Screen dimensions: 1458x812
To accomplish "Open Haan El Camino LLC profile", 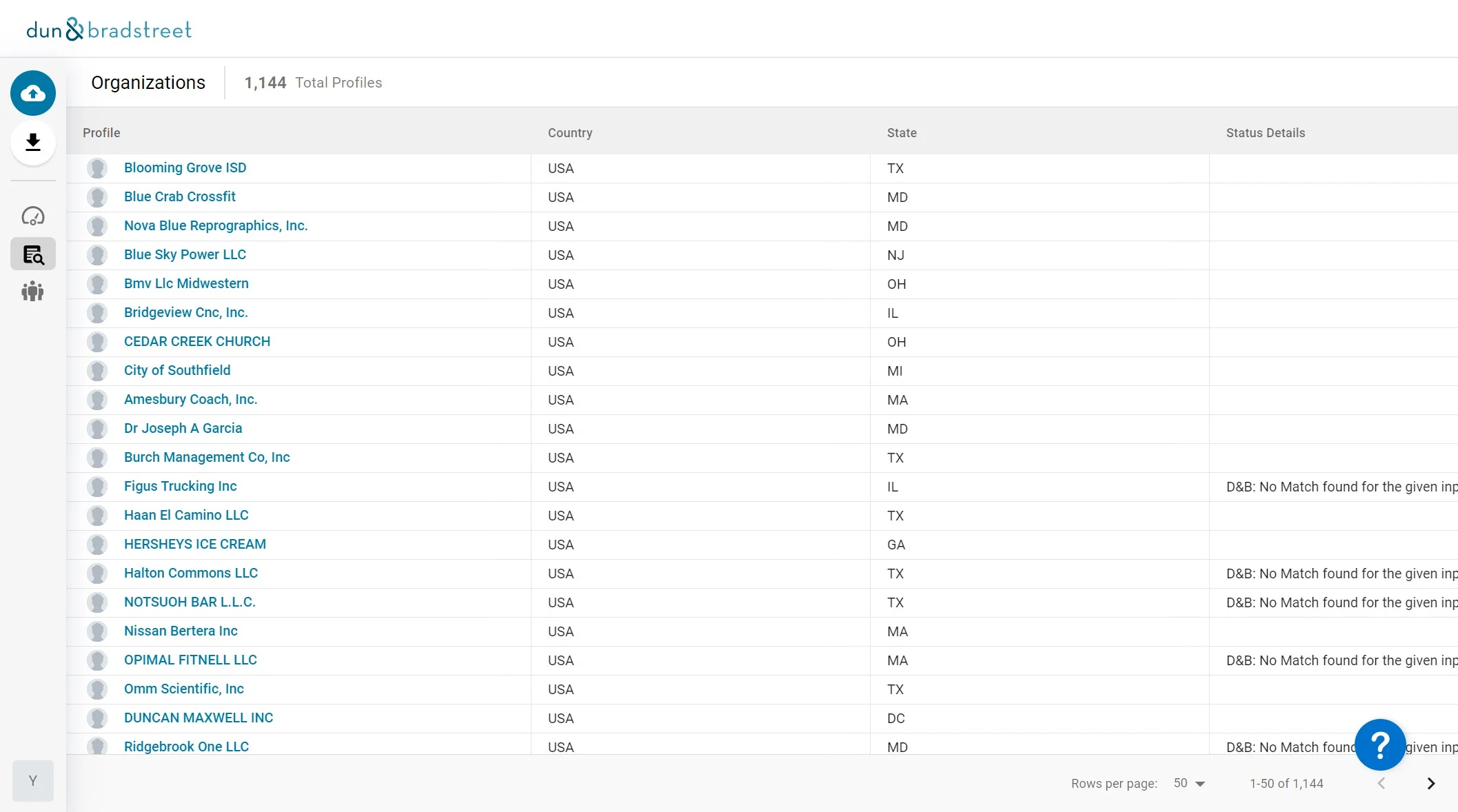I will [186, 516].
